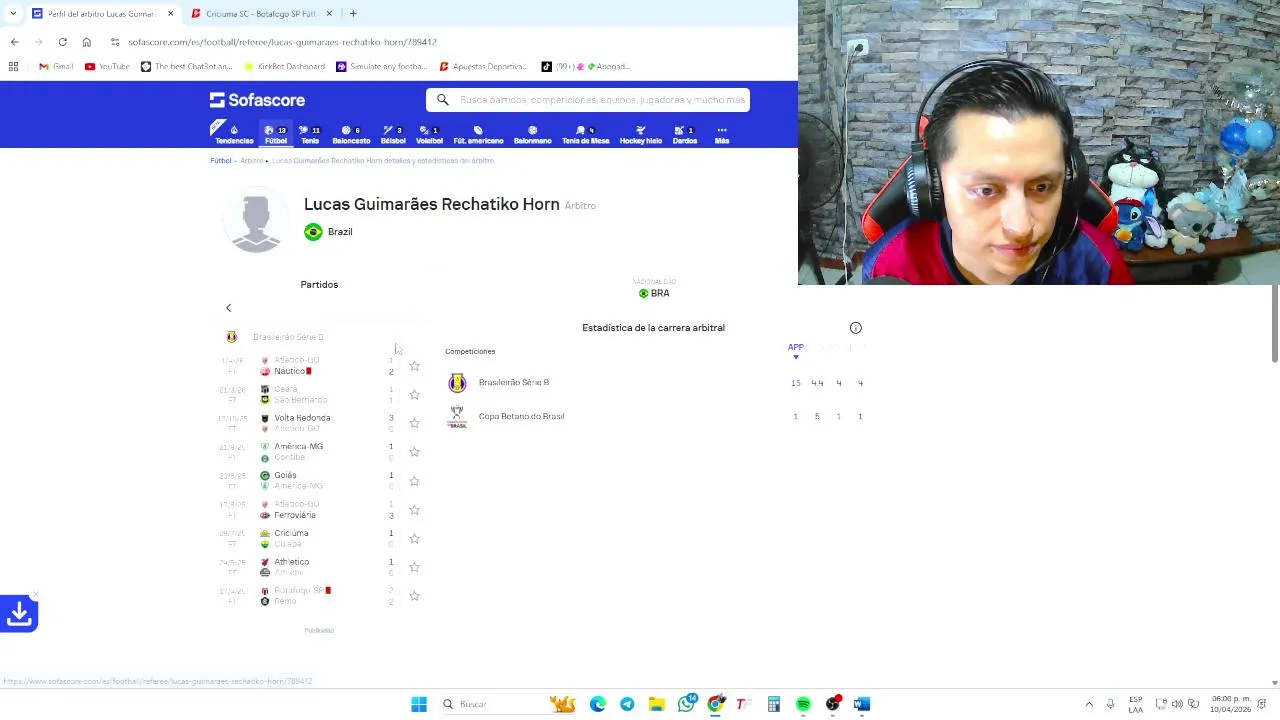This screenshot has height=720, width=1280.
Task: Click the referee profile placeholder avatar
Action: pos(256,220)
